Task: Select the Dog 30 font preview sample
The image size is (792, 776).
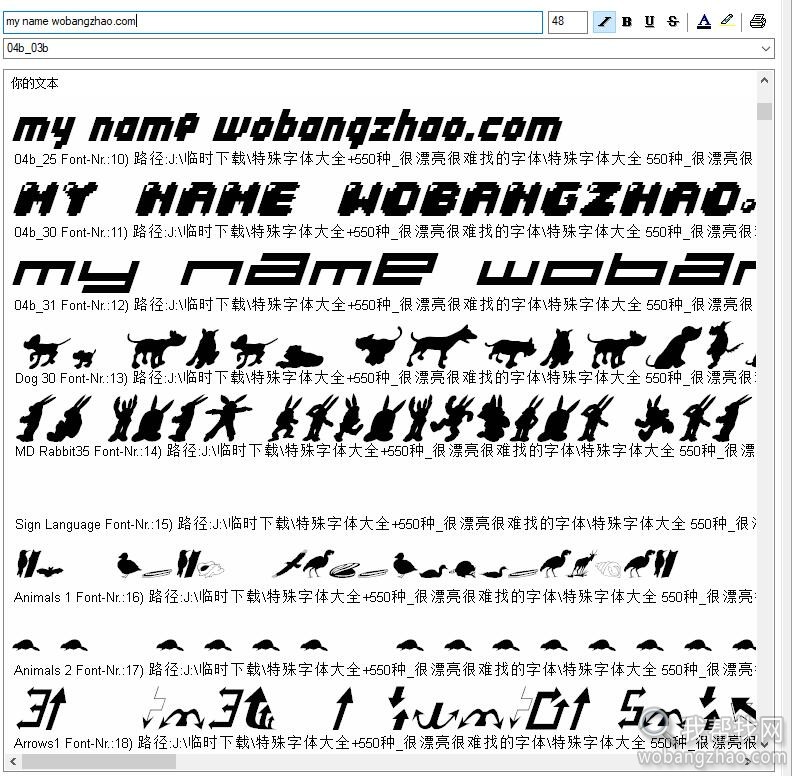Action: pyautogui.click(x=390, y=347)
